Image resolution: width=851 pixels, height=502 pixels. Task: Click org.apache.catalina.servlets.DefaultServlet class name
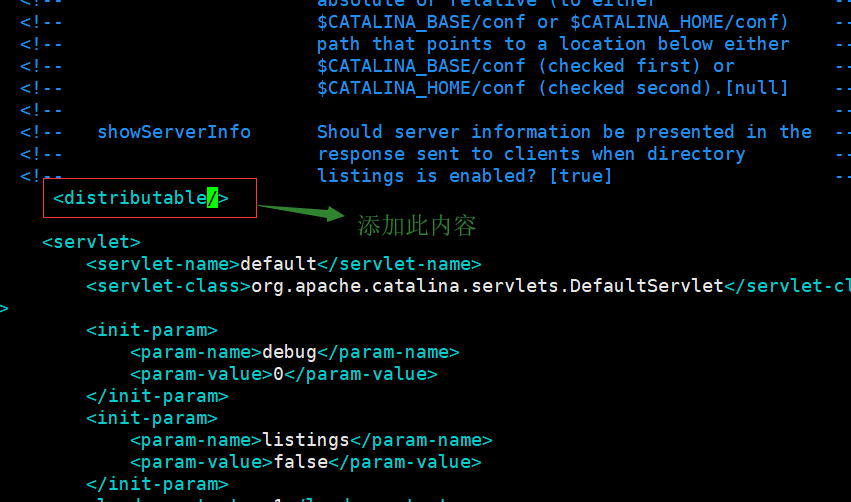(x=487, y=286)
